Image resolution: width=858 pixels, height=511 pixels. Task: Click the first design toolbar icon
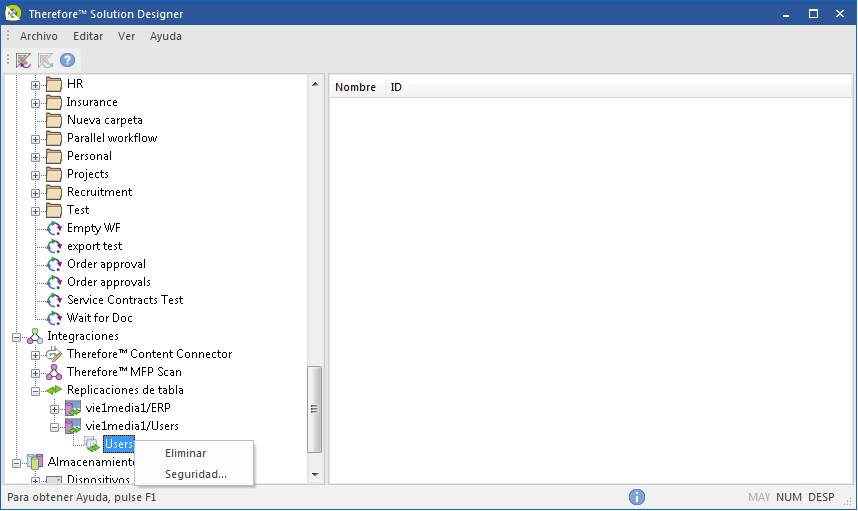[x=24, y=60]
